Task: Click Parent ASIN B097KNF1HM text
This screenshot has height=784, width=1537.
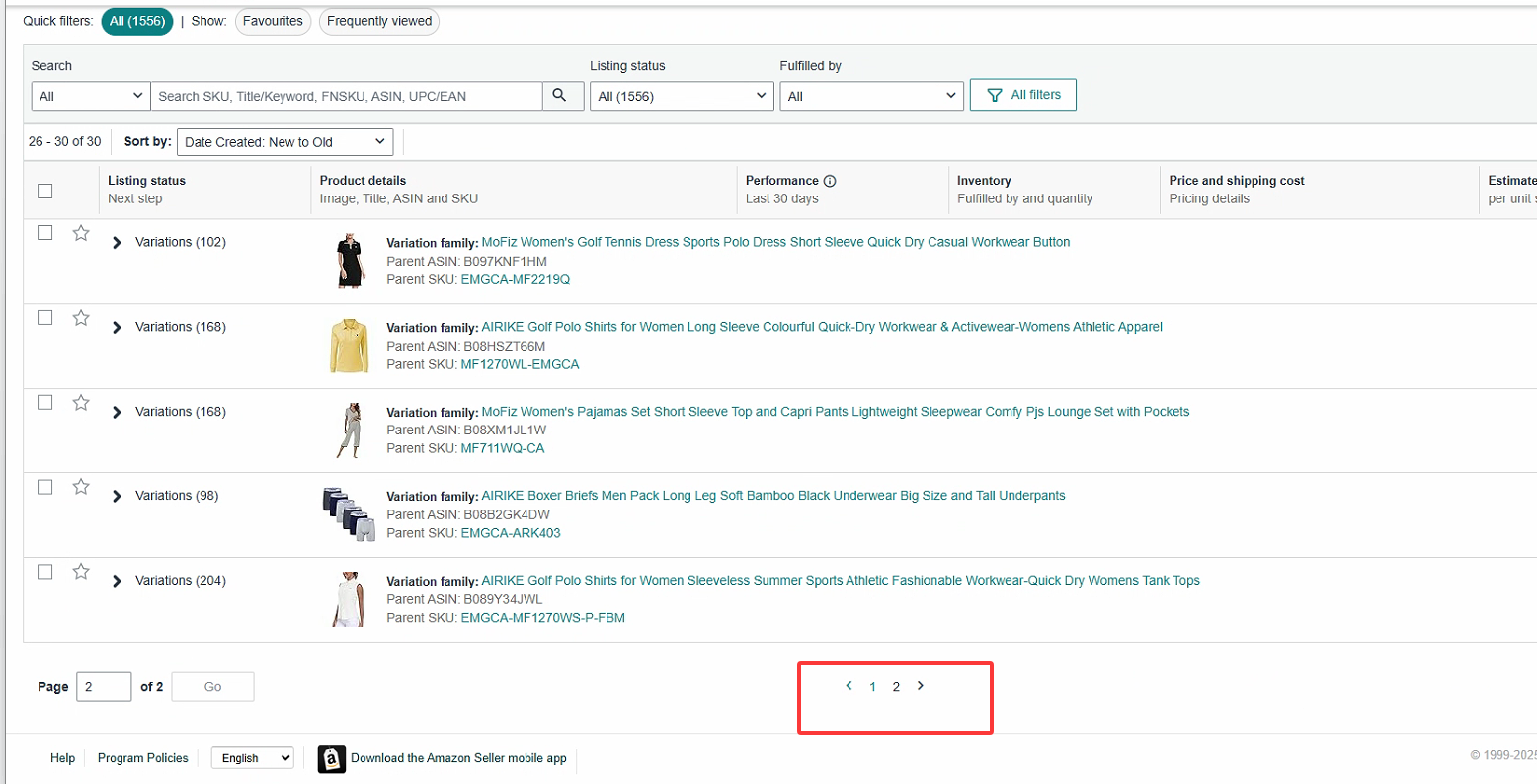Action: (466, 262)
